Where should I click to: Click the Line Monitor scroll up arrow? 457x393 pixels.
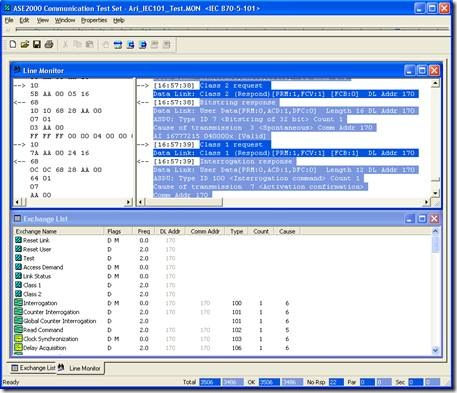tap(435, 83)
